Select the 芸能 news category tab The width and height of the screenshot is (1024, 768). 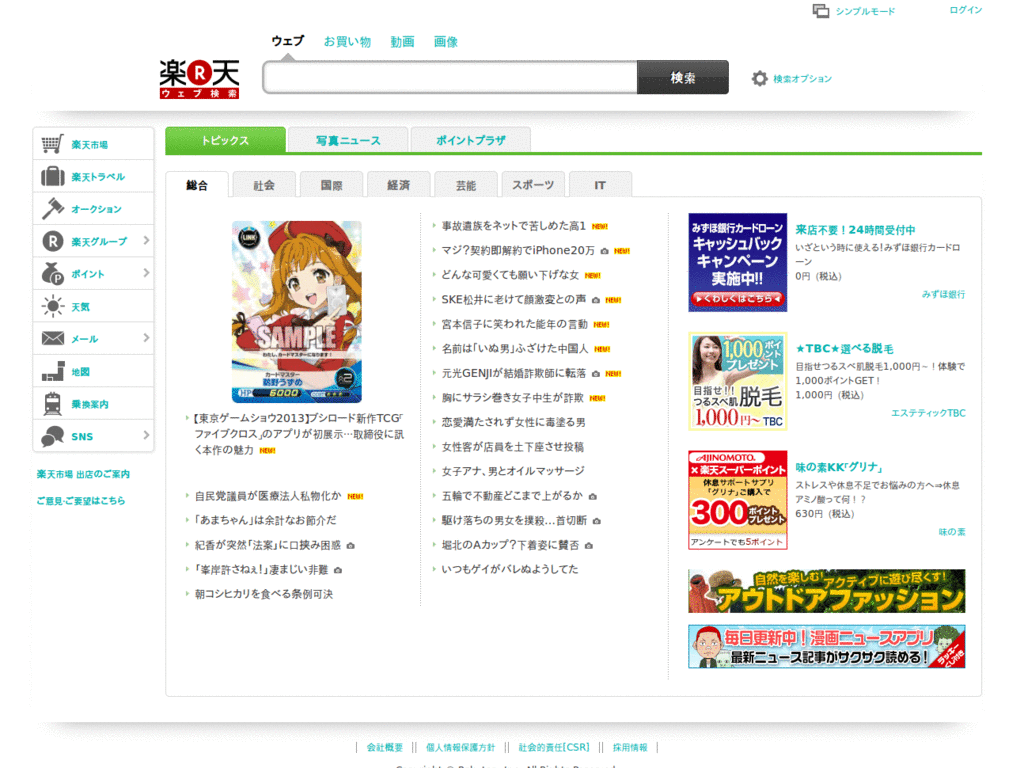click(466, 185)
